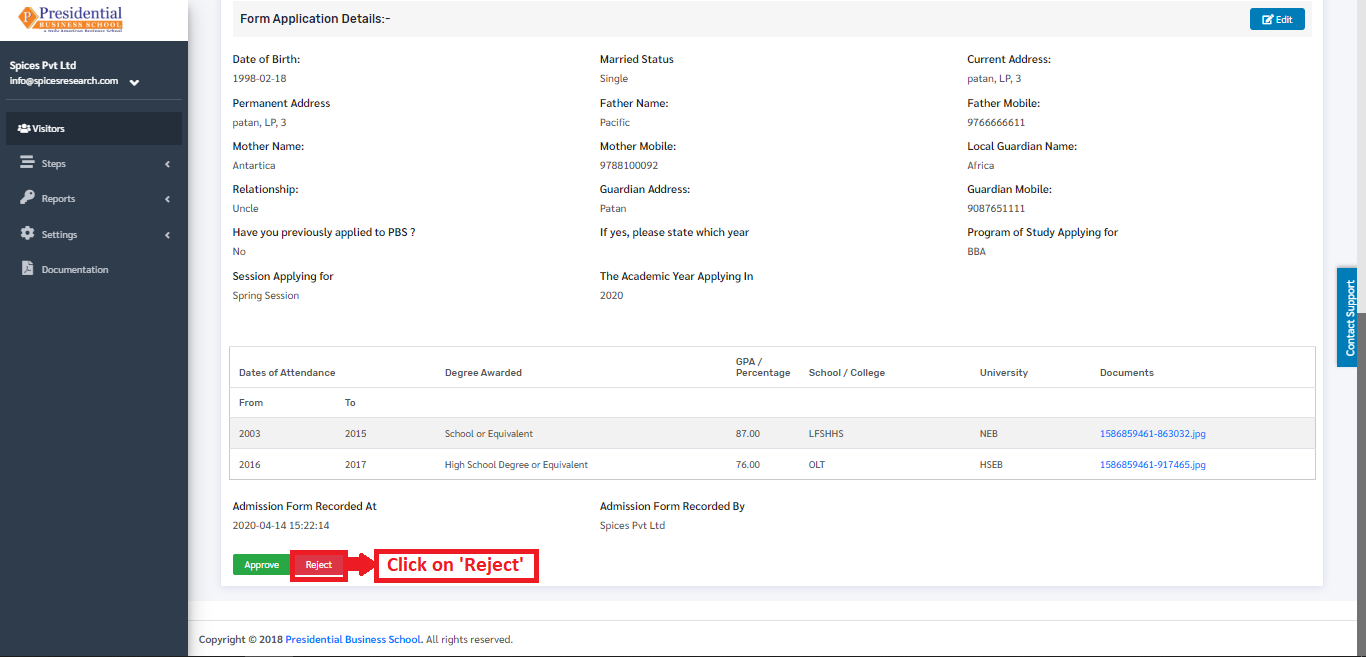Click the mother name Antartica
The height and width of the screenshot is (657, 1366).
pyautogui.click(x=254, y=165)
